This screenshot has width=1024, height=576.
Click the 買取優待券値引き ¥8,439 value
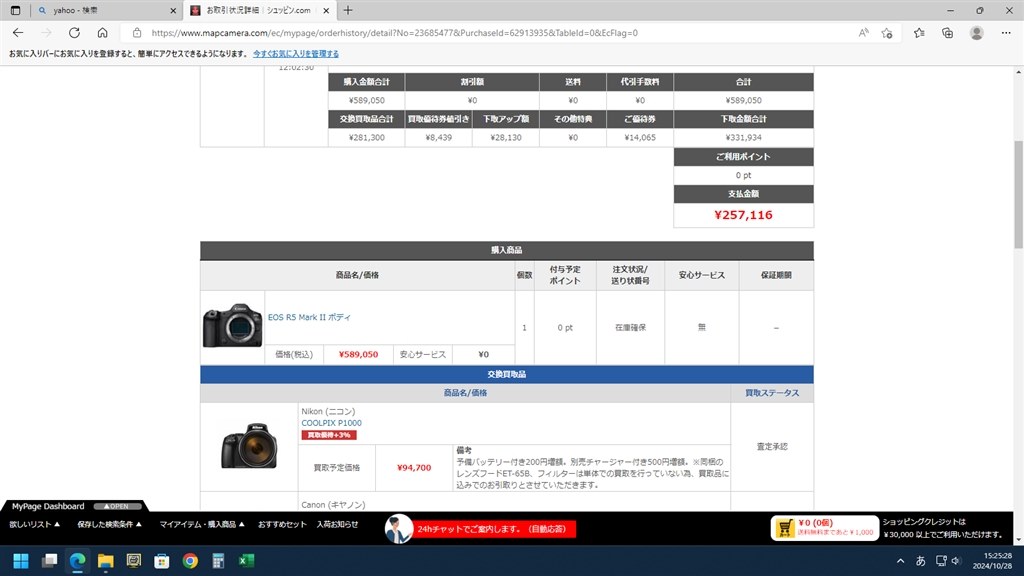coord(438,138)
